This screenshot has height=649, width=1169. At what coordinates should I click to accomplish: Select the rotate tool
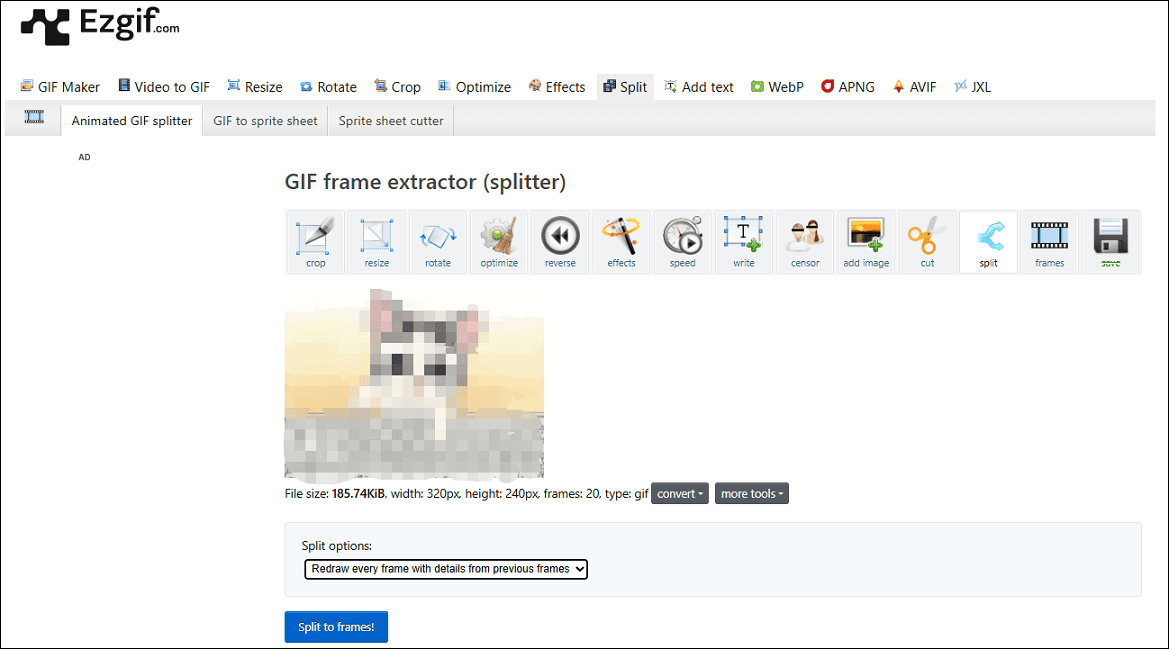[x=437, y=241]
